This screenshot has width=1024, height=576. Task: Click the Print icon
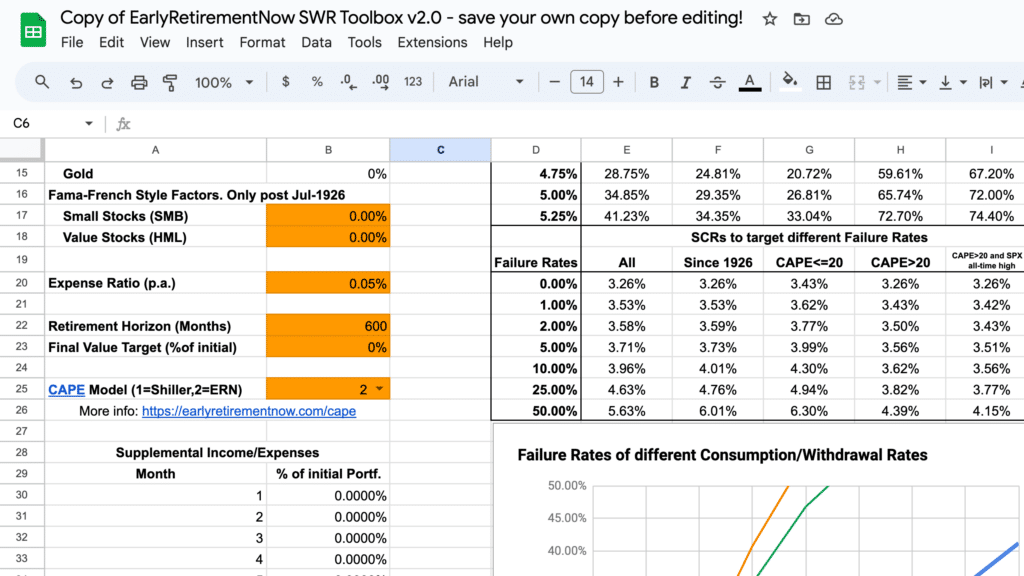tap(139, 81)
